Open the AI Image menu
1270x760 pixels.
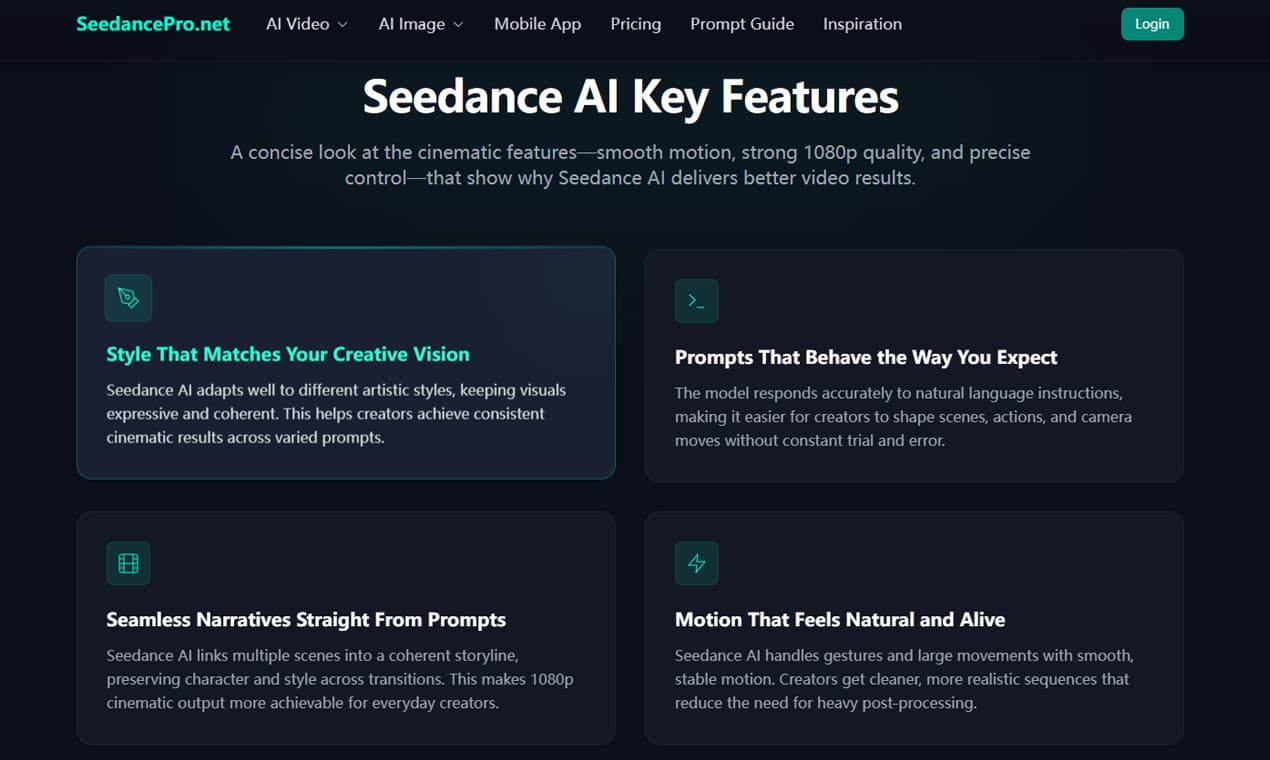[412, 24]
